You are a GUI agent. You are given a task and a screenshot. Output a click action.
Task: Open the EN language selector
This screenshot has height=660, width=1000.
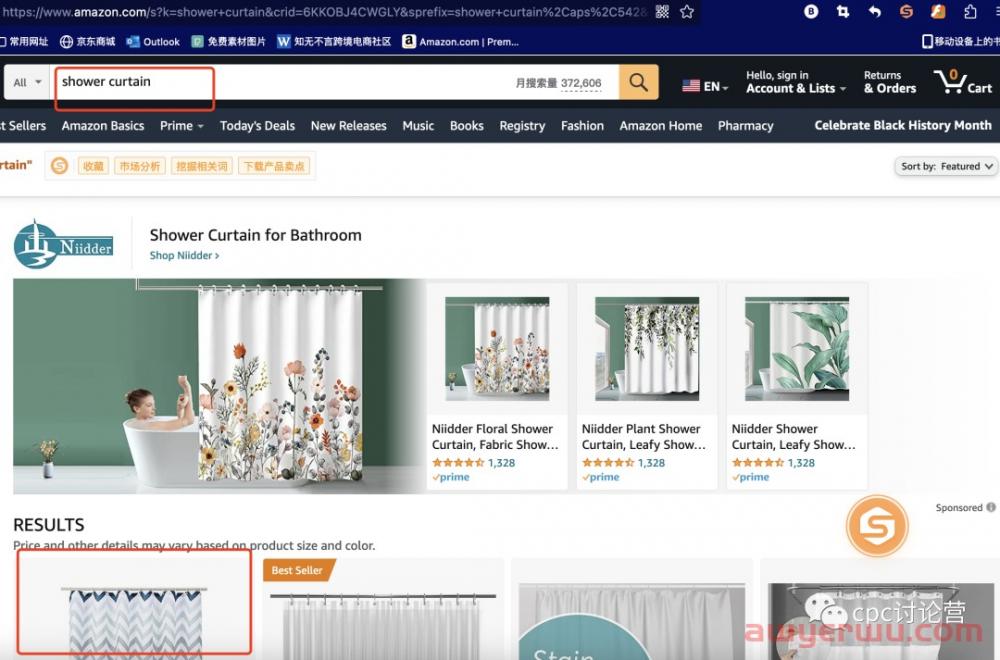[705, 85]
